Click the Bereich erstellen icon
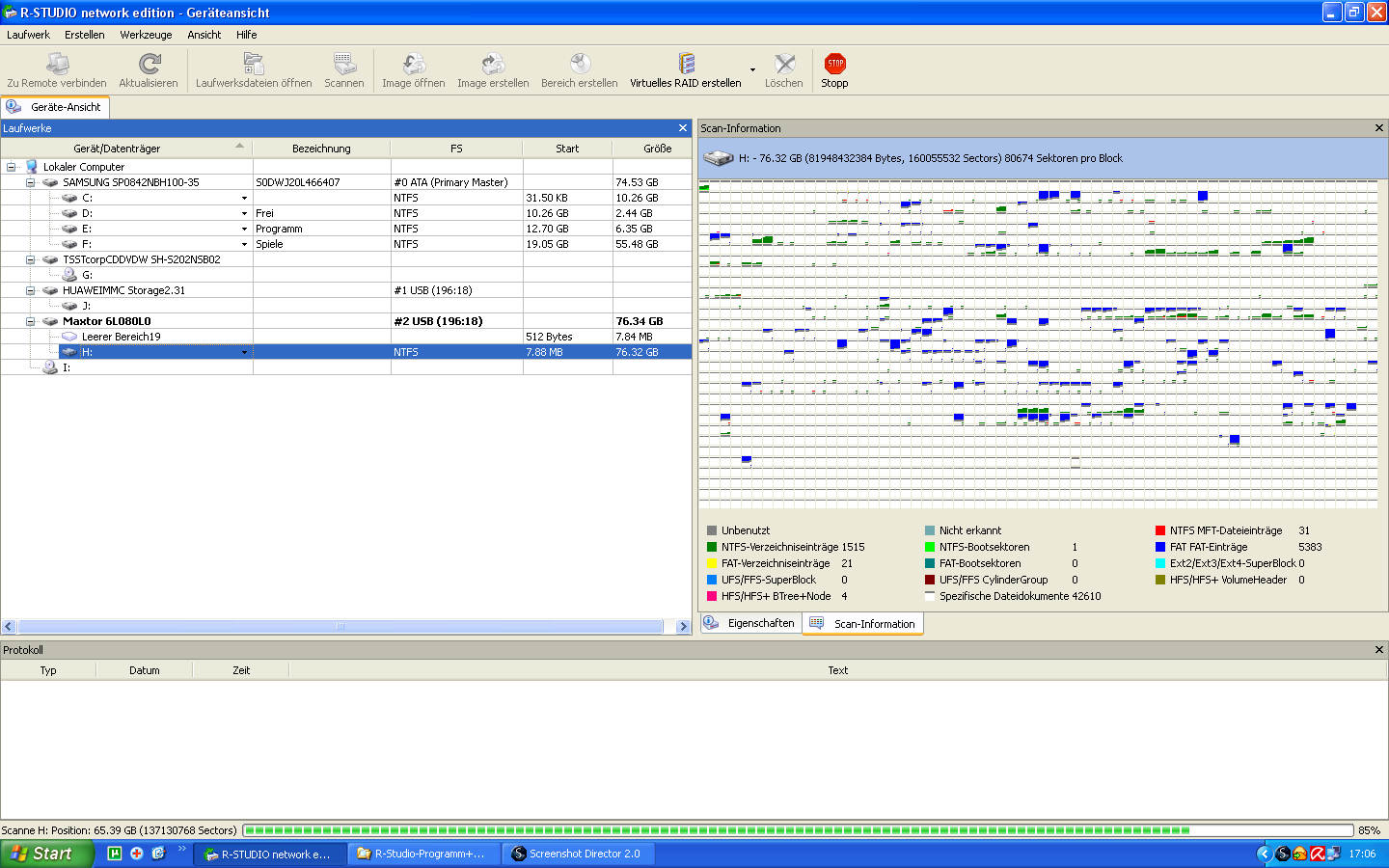This screenshot has width=1389, height=868. click(x=580, y=64)
